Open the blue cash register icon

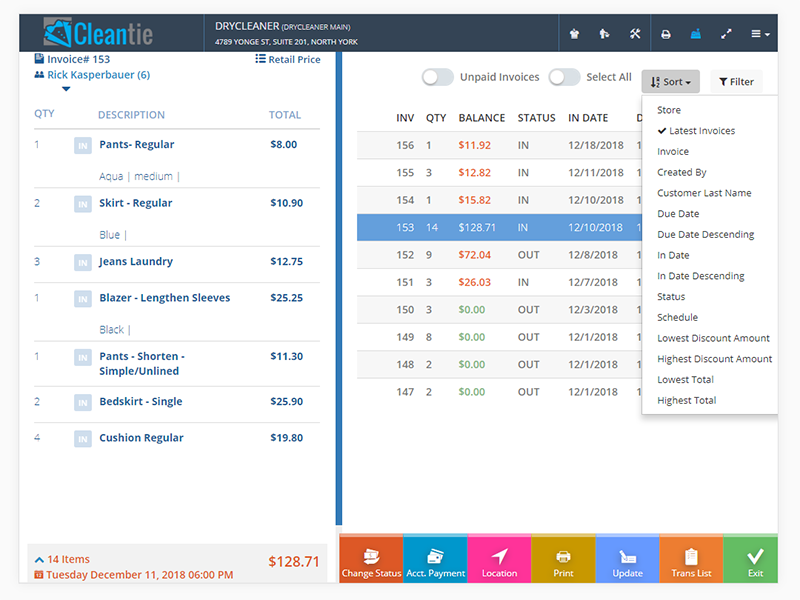point(695,34)
